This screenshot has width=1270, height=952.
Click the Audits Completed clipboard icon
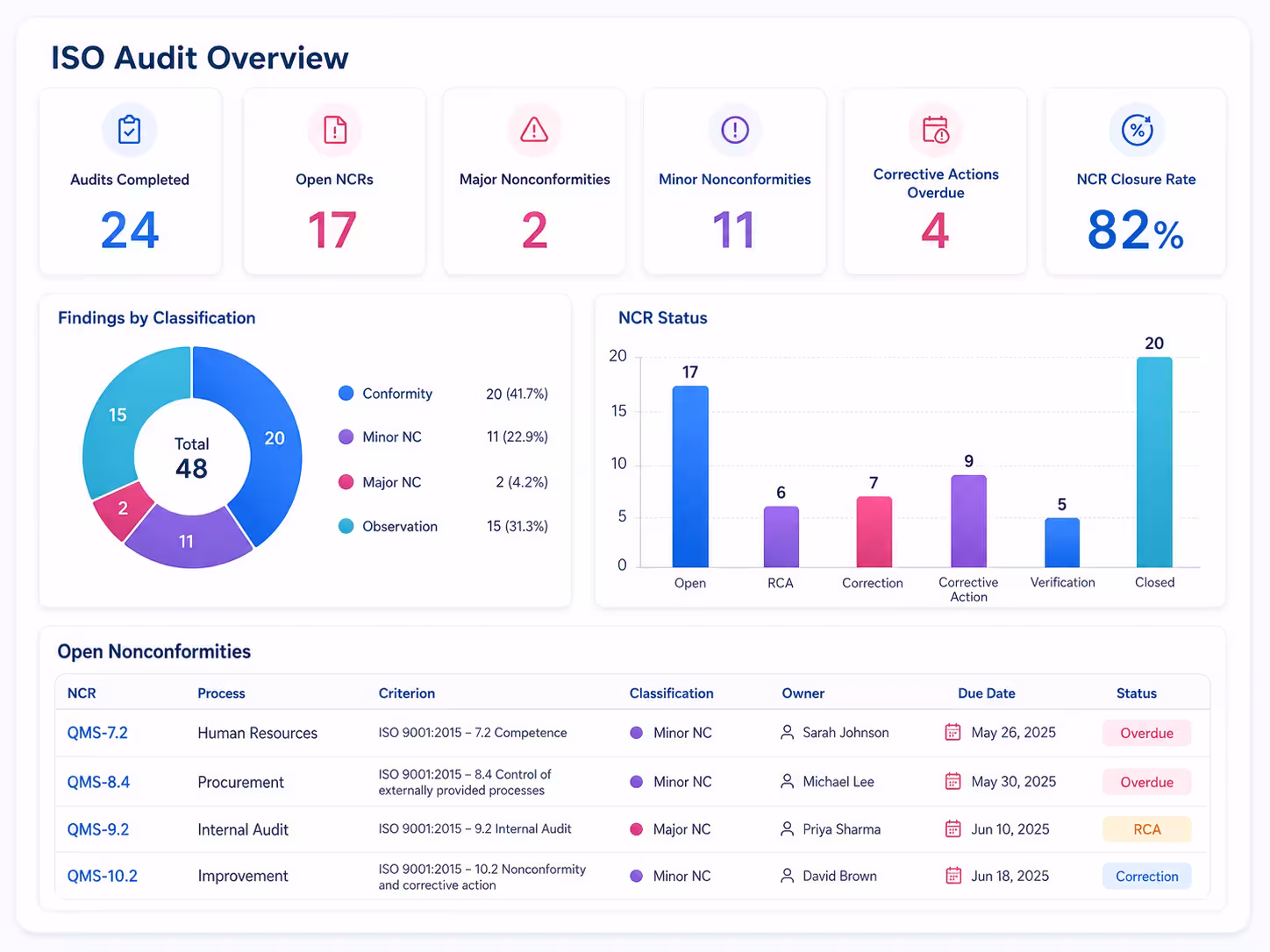pos(130,130)
